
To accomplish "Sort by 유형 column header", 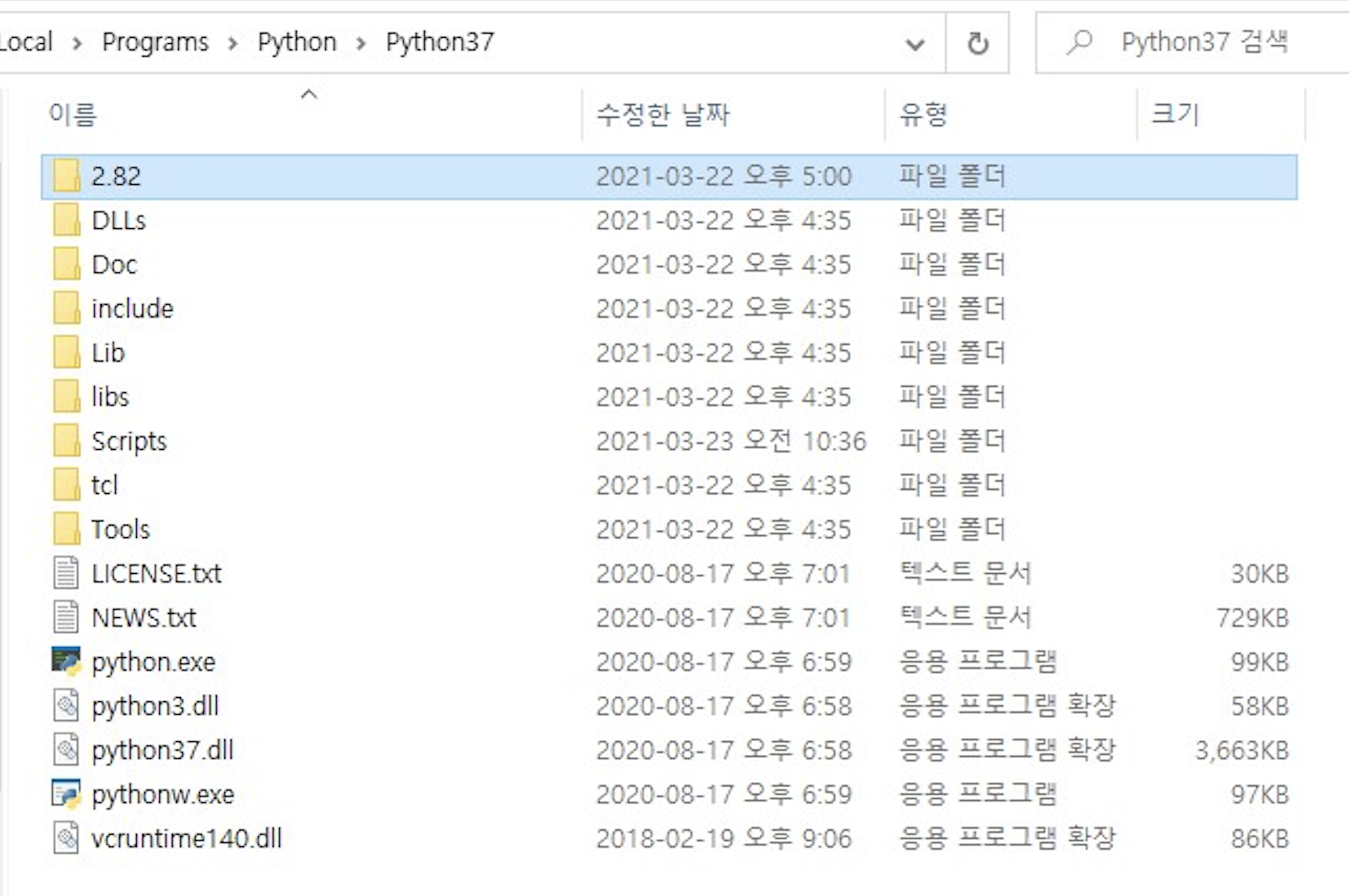I will [x=923, y=114].
